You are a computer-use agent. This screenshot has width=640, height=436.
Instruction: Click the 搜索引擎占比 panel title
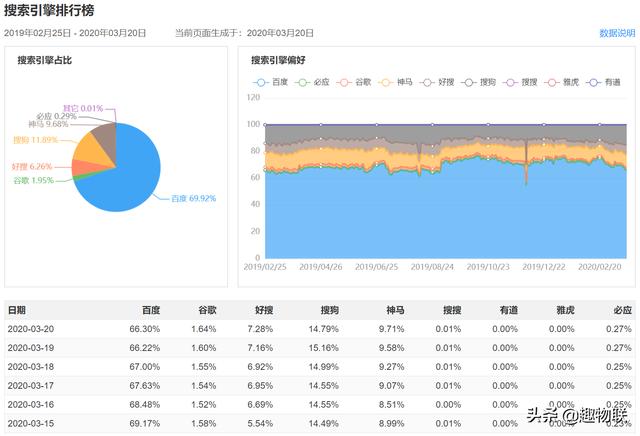pos(44,60)
